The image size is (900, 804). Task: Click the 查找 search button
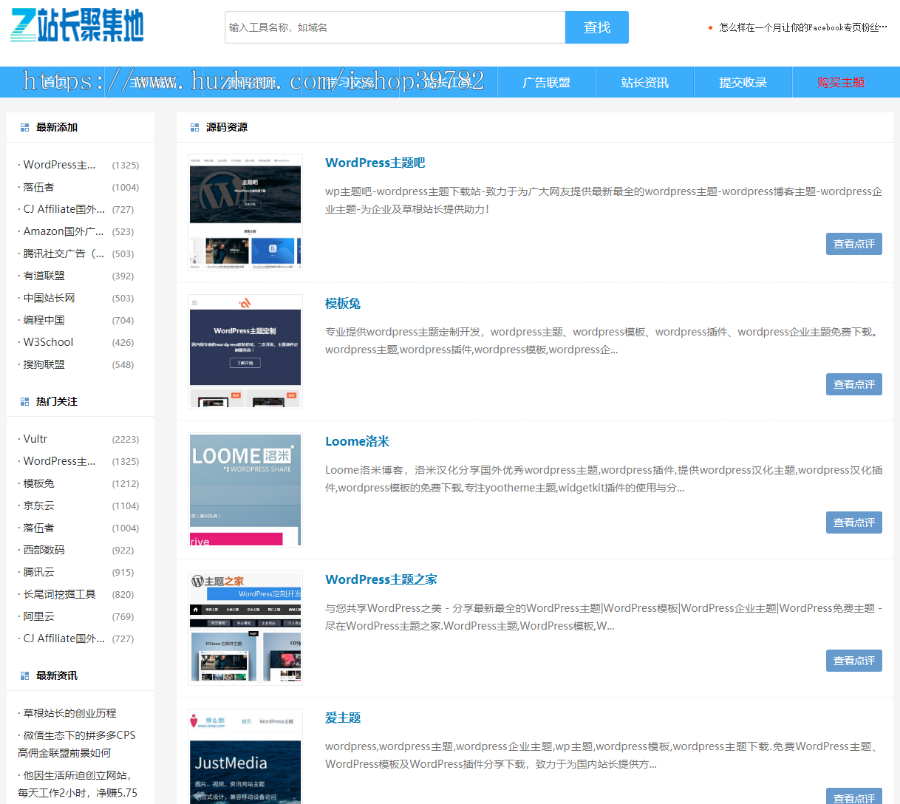[597, 28]
